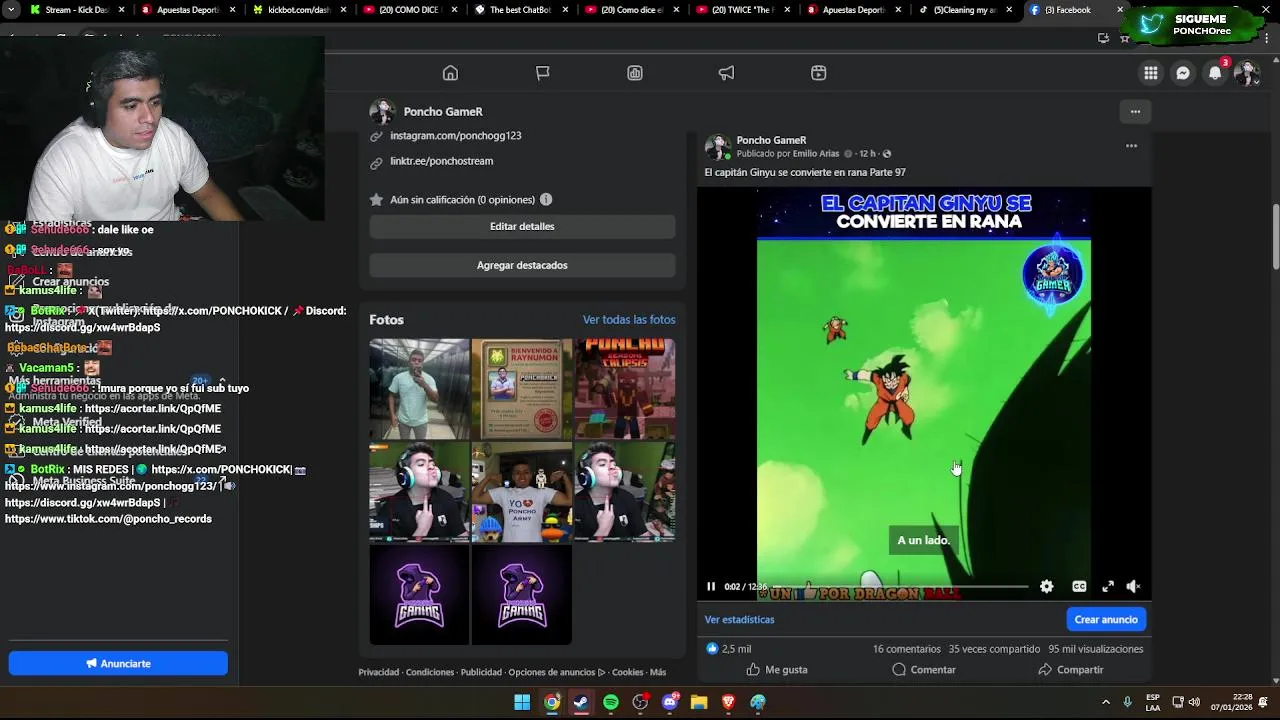Expand the Más footer menu
This screenshot has height=720, width=1280.
coord(657,673)
